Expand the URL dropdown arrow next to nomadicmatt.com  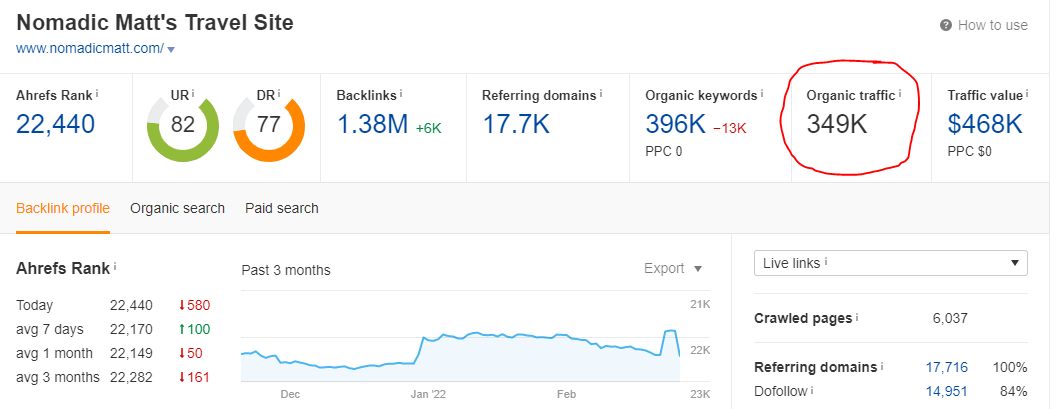171,49
